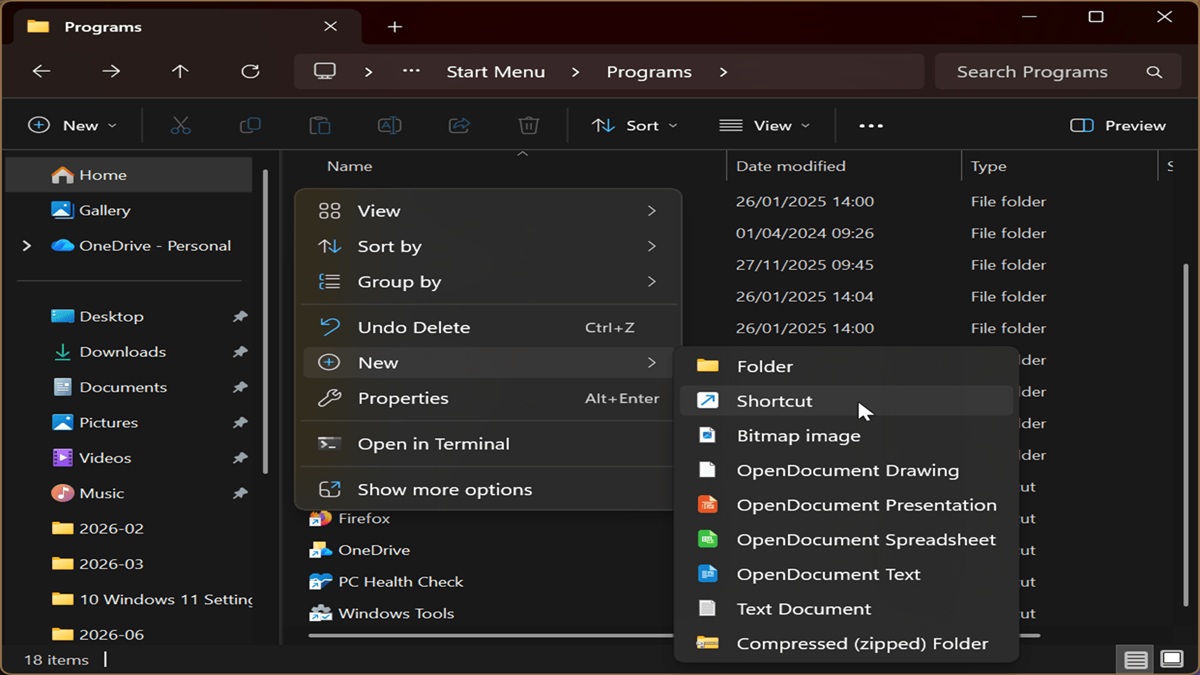Unpin Videos using its pin icon
The image size is (1200, 675).
(x=240, y=458)
